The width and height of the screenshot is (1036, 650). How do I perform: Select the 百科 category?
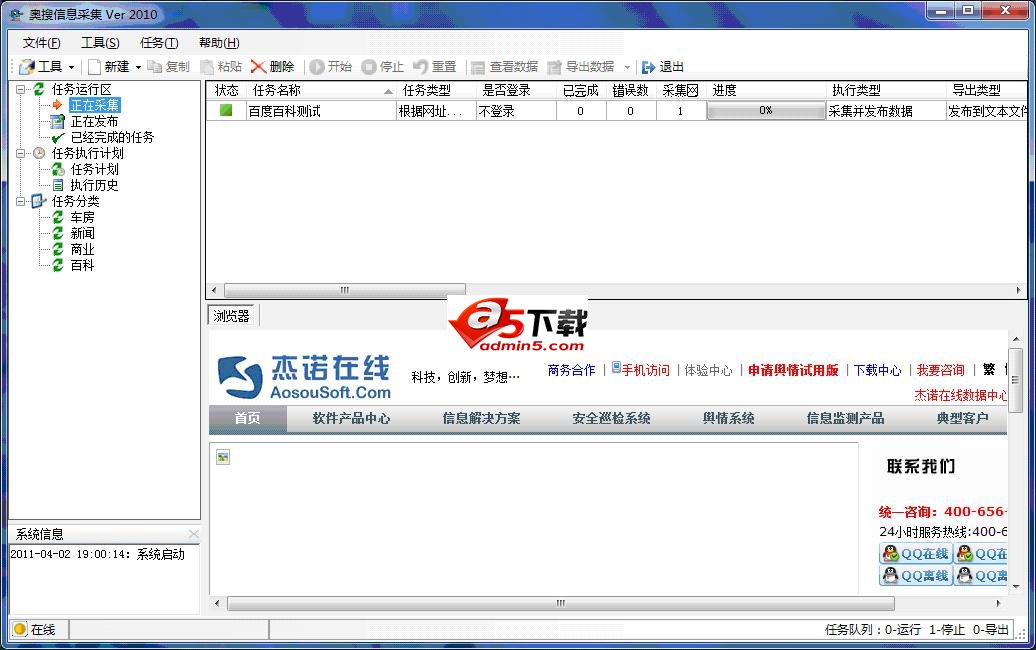[x=83, y=266]
